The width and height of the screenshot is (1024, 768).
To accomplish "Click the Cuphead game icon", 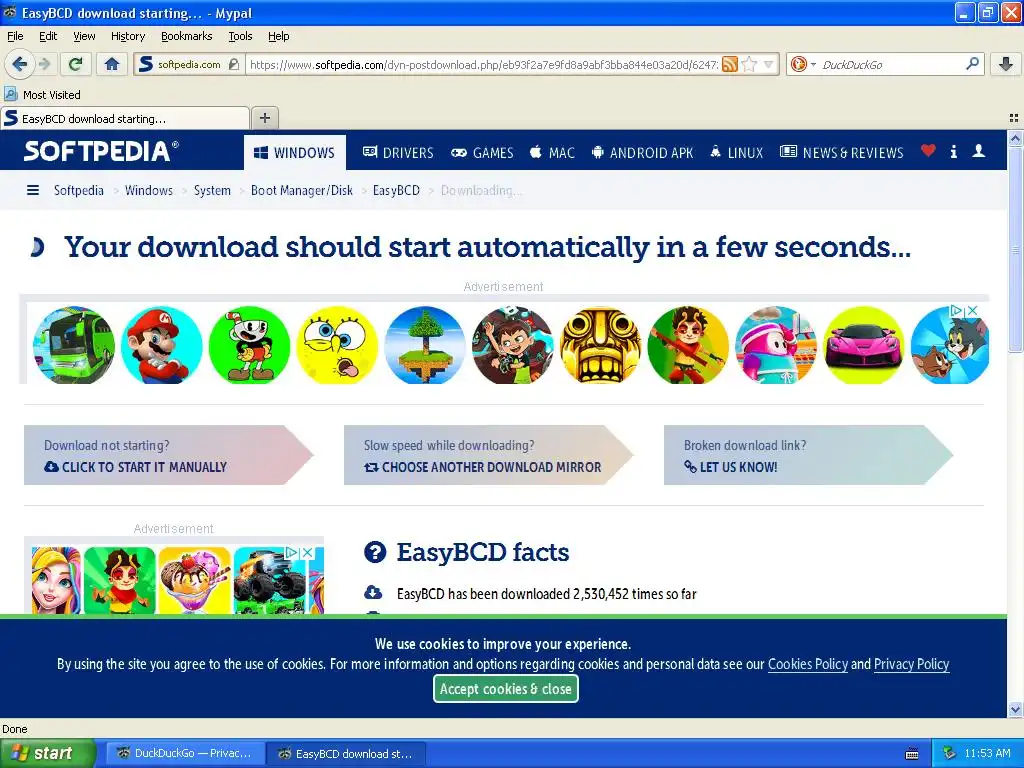I will pyautogui.click(x=249, y=345).
